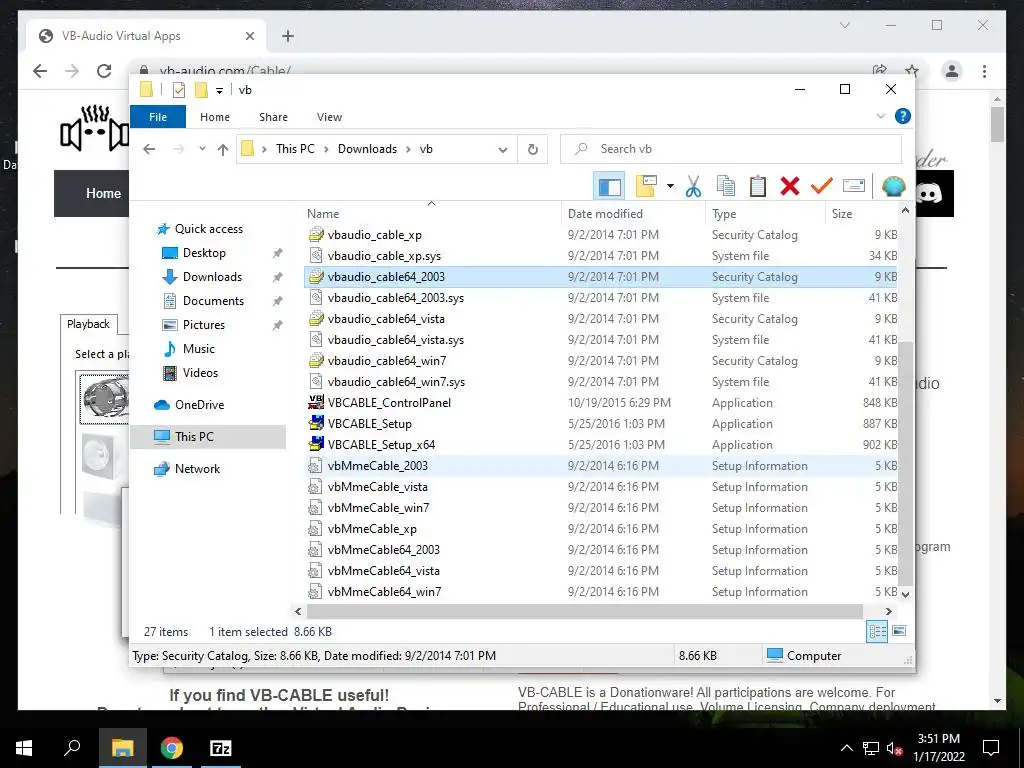Select the vbaudio_cable_xp security catalog icon

click(x=316, y=235)
